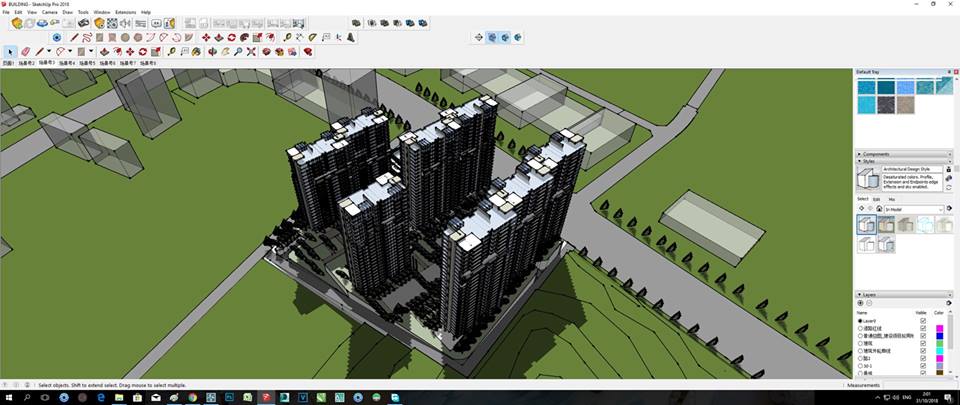Image resolution: width=960 pixels, height=405 pixels.
Task: Open the Extensions menu
Action: tap(125, 12)
